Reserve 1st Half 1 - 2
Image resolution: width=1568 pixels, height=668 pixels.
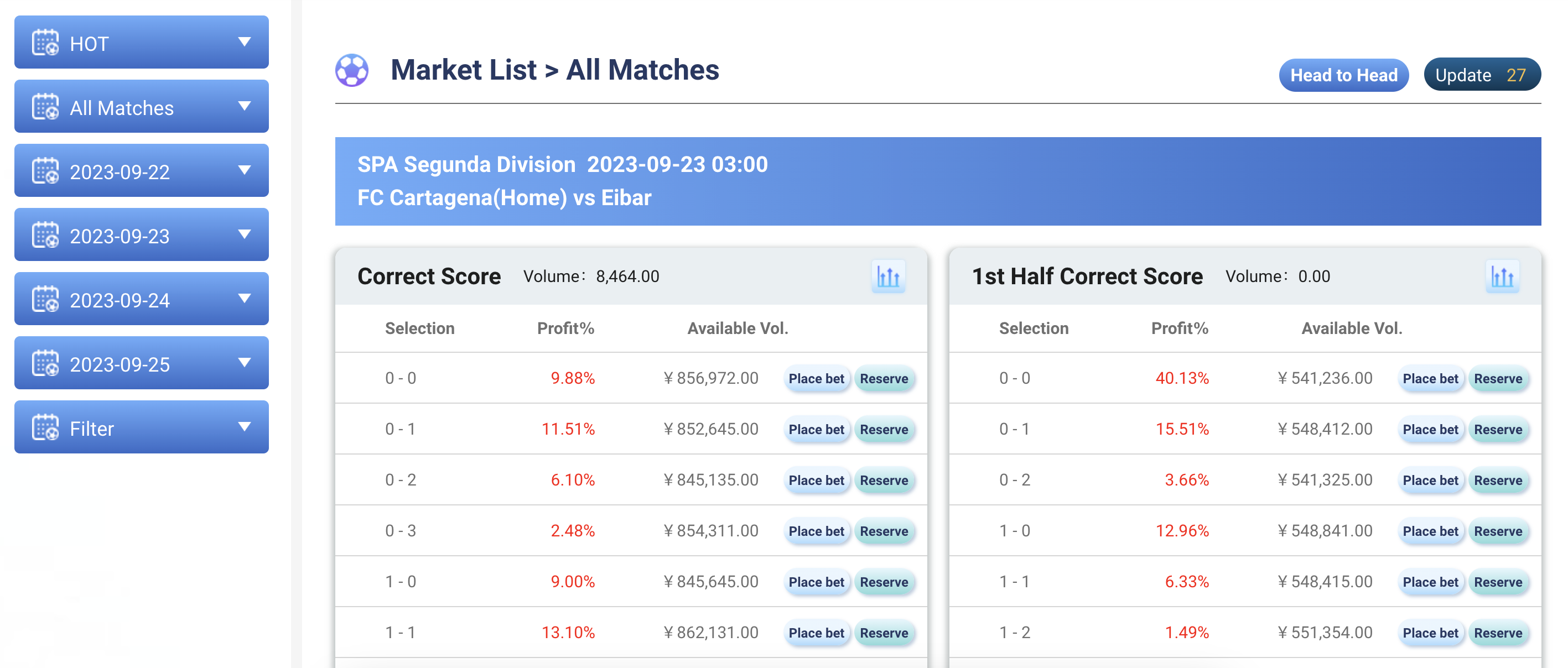(x=1498, y=633)
